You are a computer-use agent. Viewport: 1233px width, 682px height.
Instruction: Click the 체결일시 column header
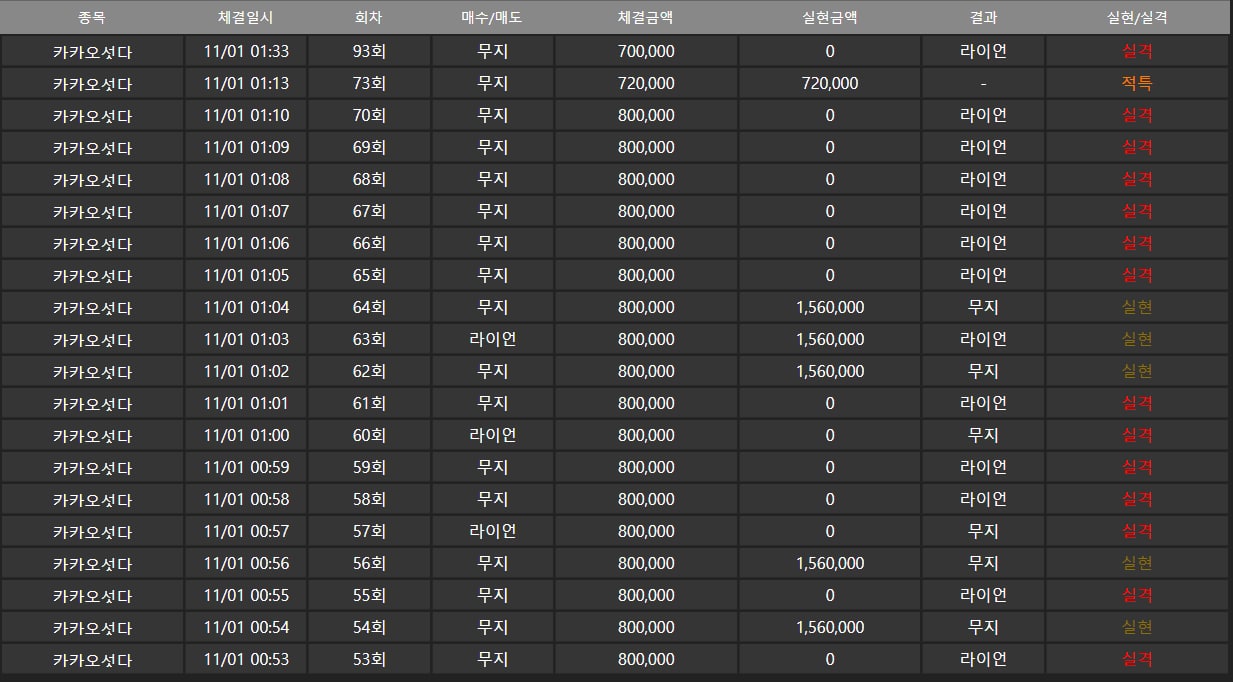coord(245,17)
